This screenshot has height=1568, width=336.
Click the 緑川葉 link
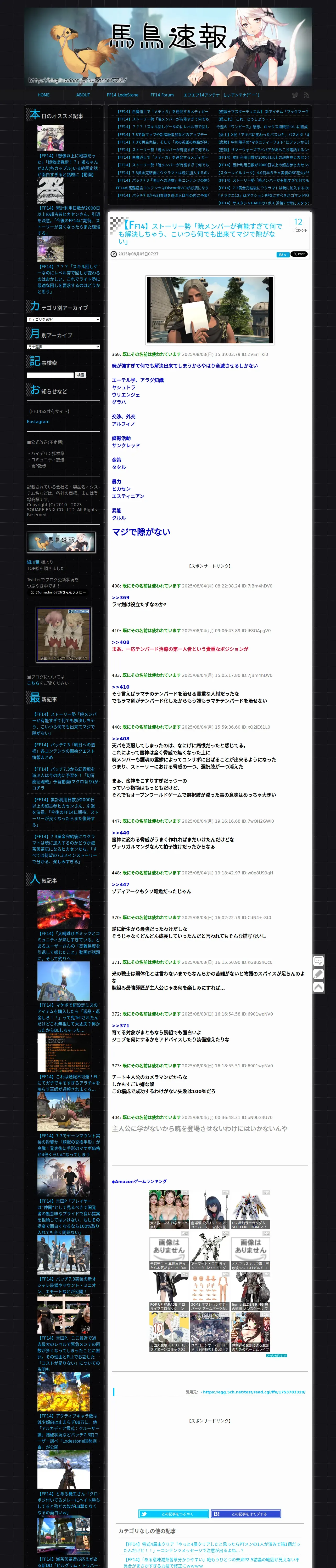point(33,562)
